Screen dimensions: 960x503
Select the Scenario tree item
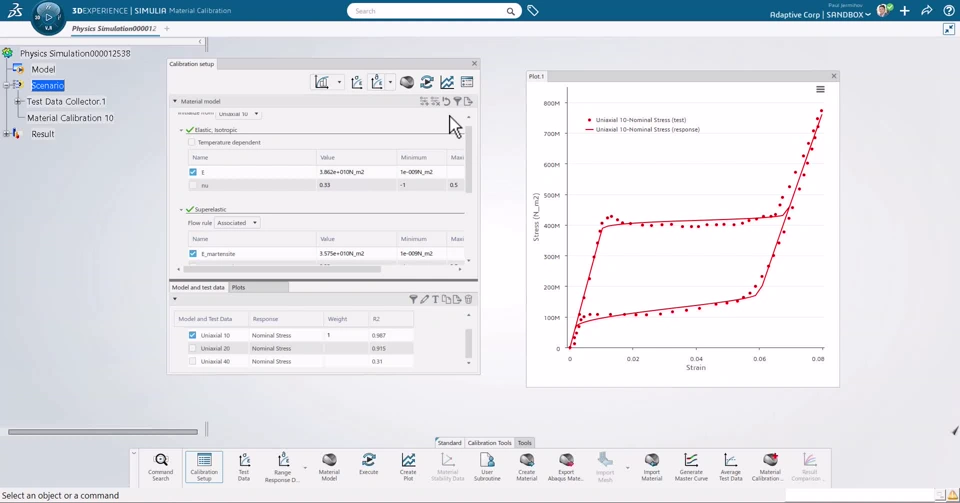pyautogui.click(x=48, y=86)
